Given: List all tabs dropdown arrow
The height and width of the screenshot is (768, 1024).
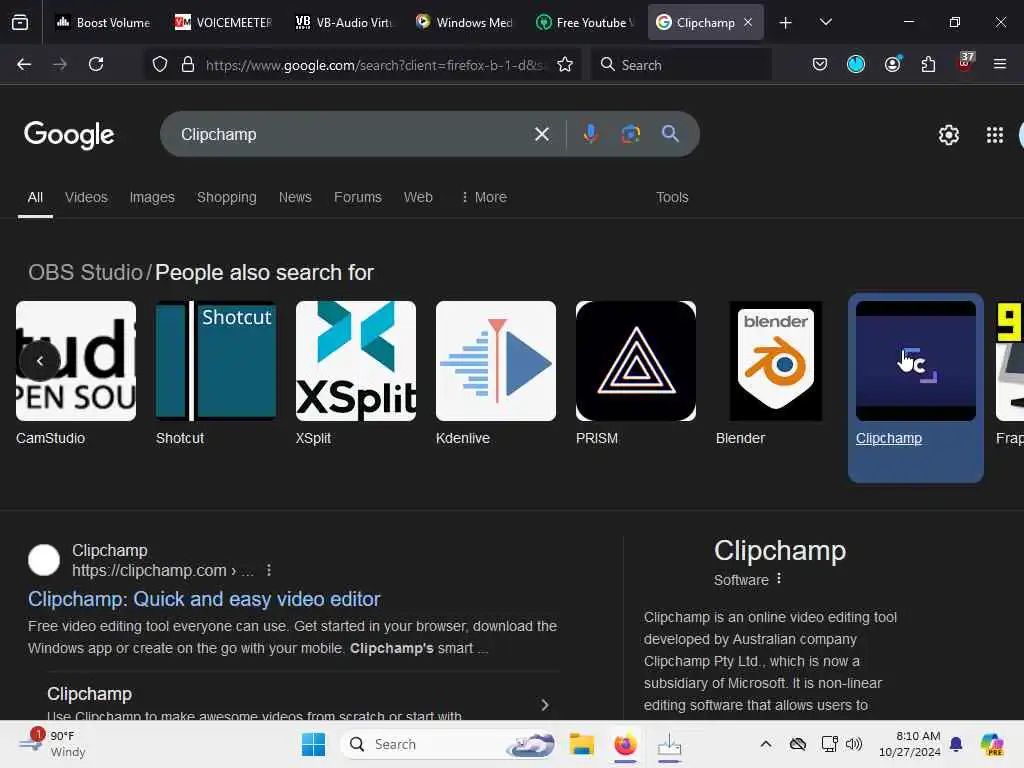Looking at the screenshot, I should (x=826, y=22).
